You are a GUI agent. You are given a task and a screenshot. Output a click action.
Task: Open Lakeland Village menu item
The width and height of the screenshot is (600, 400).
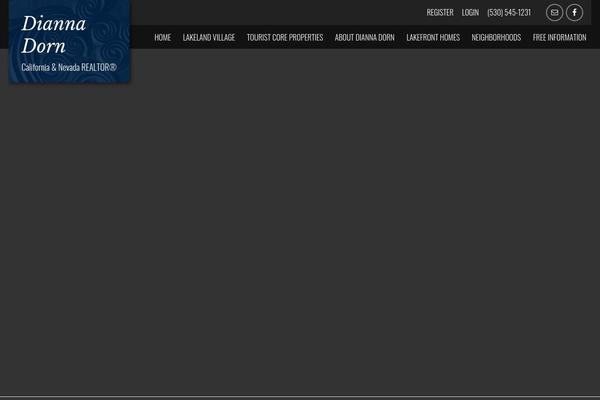click(209, 38)
